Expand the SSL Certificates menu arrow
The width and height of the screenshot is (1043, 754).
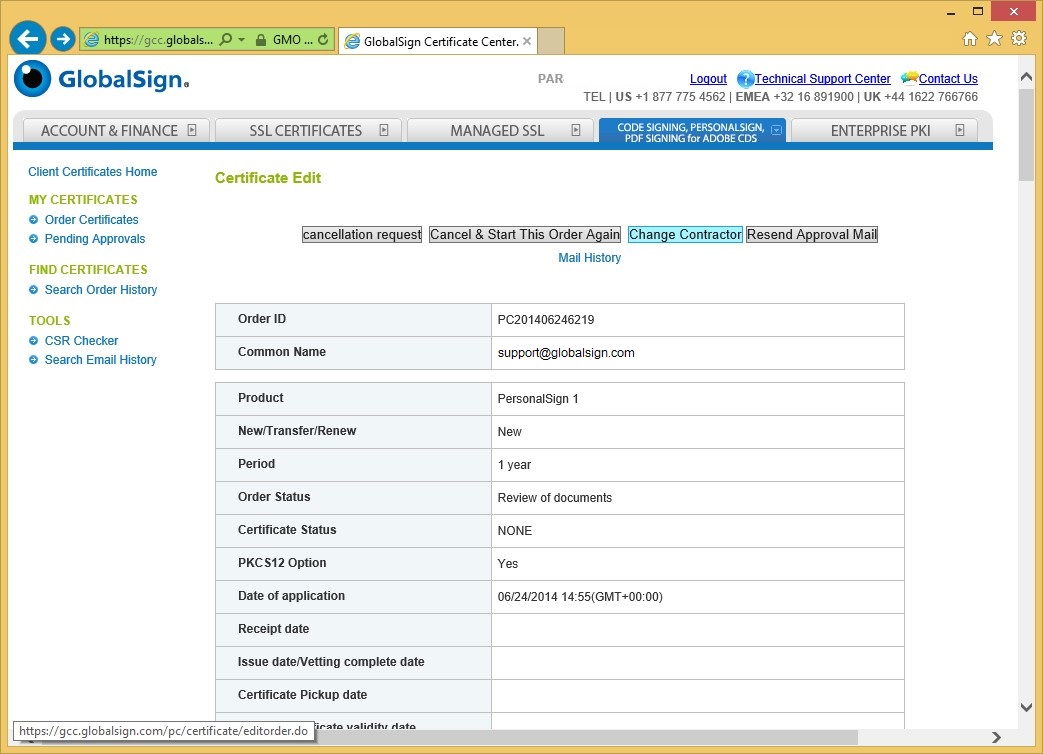click(384, 130)
